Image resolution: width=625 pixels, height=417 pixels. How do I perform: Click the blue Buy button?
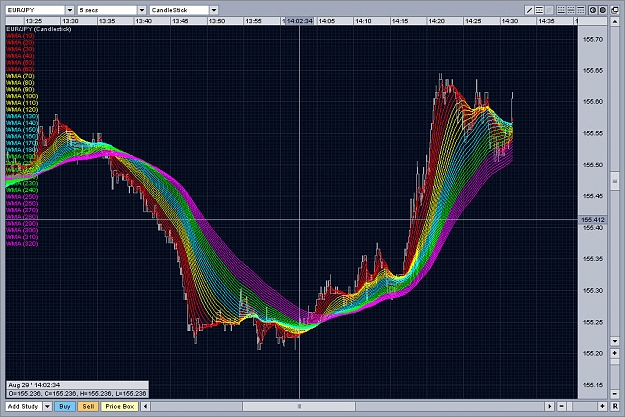65,406
